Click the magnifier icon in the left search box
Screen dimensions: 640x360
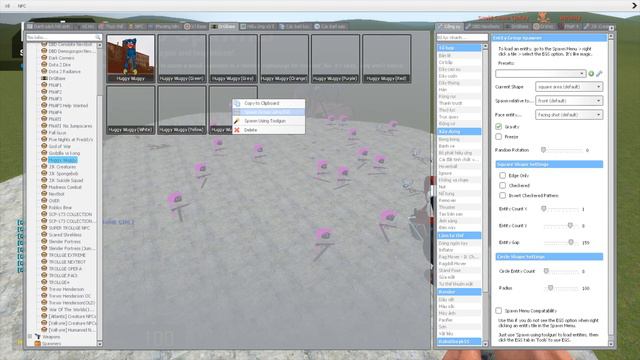tap(98, 37)
